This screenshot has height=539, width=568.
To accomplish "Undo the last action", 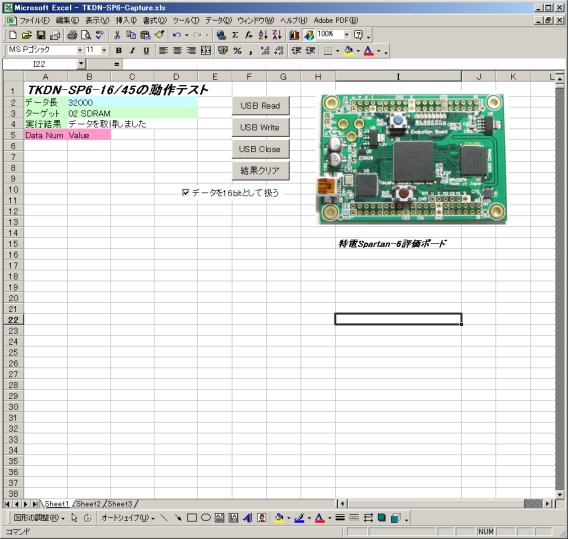I will (177, 35).
